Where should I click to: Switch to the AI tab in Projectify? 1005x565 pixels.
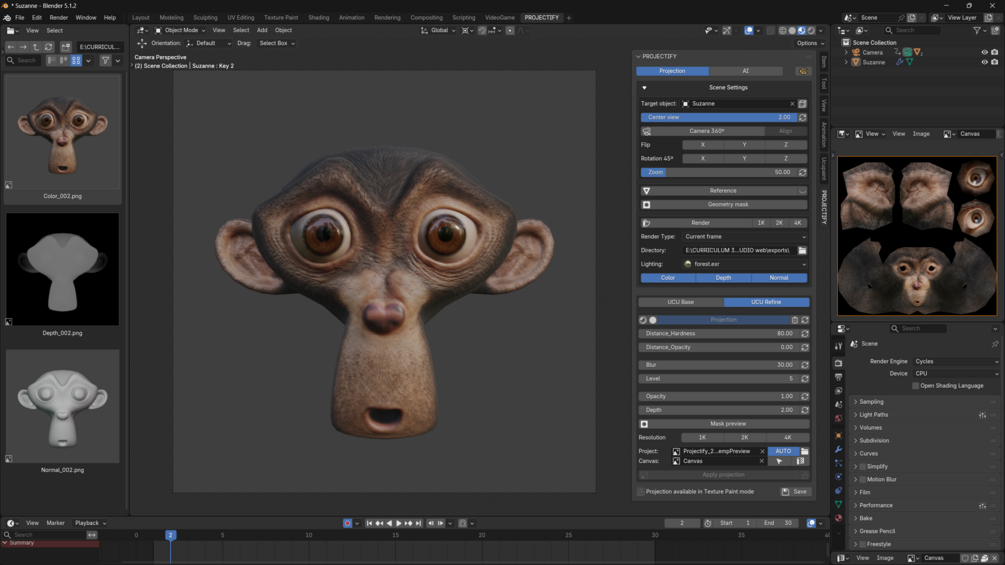pos(745,71)
